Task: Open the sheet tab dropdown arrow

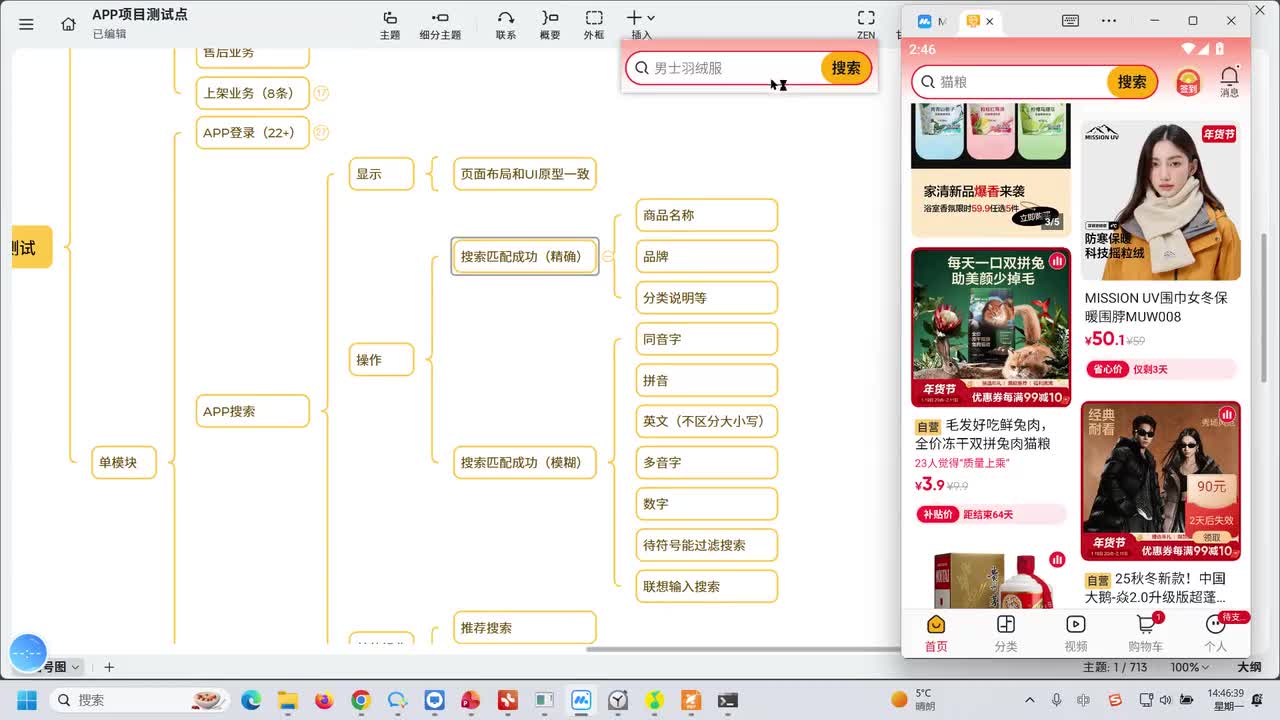Action: click(75, 667)
